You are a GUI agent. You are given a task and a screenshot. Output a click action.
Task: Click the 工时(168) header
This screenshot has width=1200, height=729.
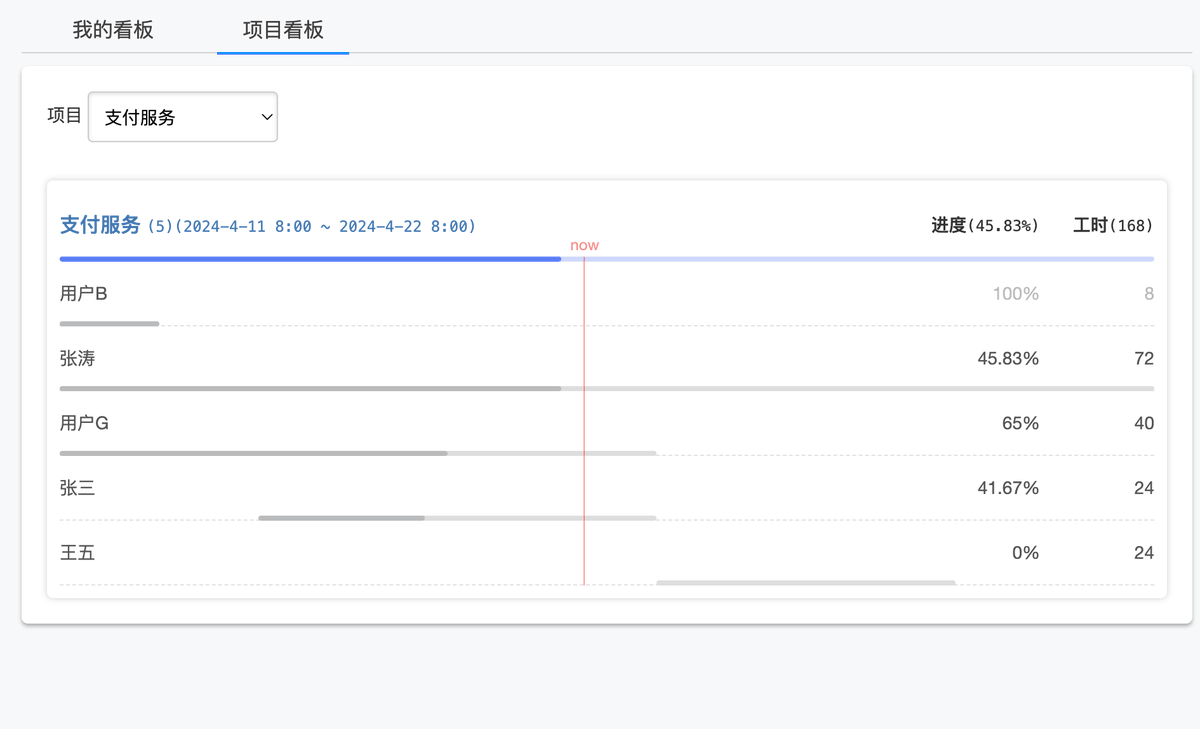1113,225
